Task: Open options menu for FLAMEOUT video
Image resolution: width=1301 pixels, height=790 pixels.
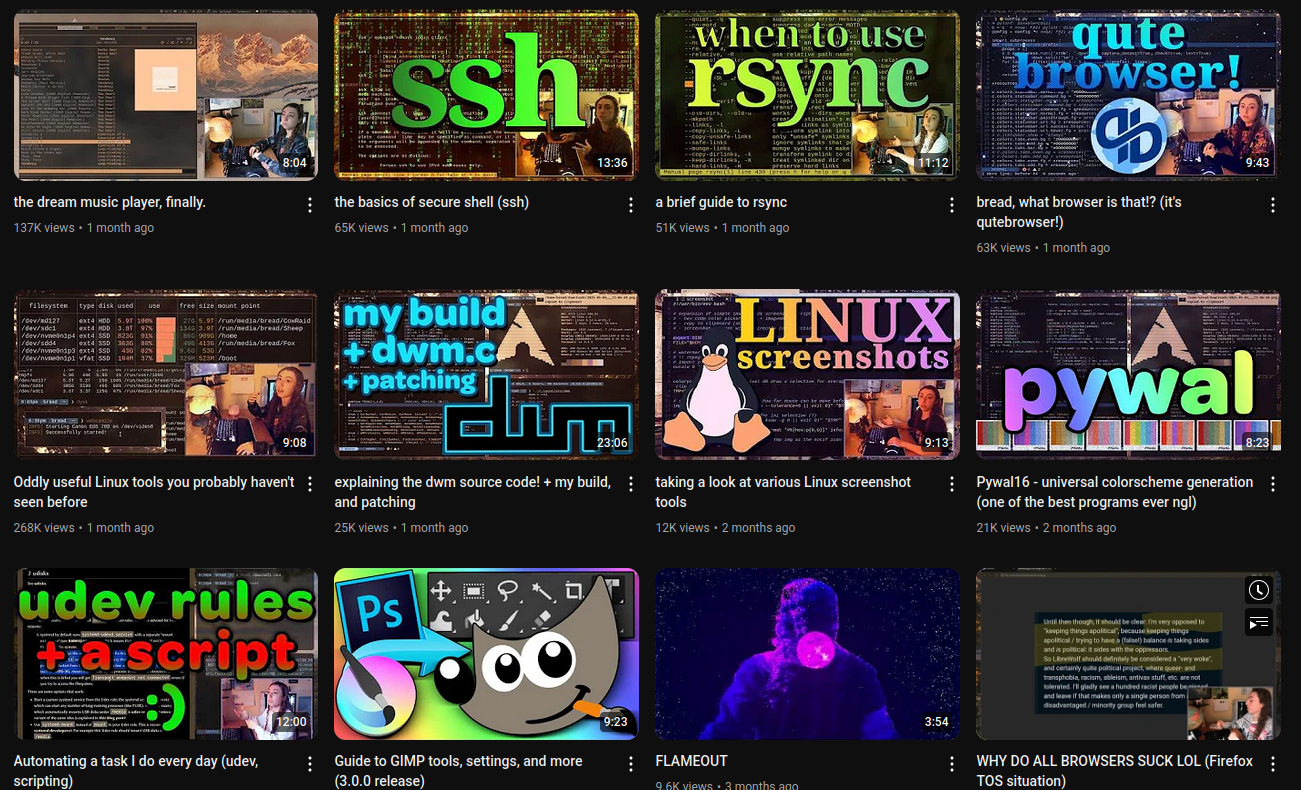Action: 952,764
